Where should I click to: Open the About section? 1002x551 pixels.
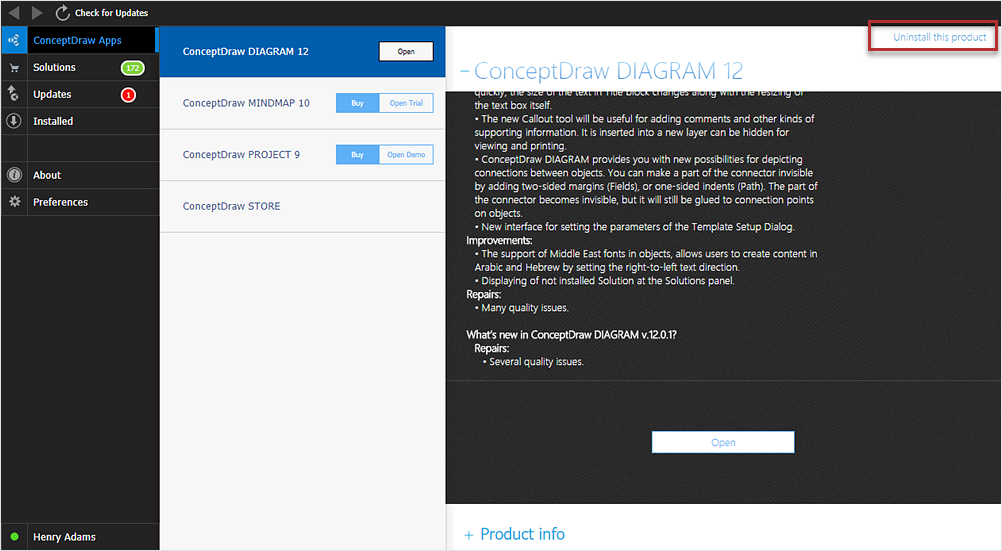[x=47, y=175]
